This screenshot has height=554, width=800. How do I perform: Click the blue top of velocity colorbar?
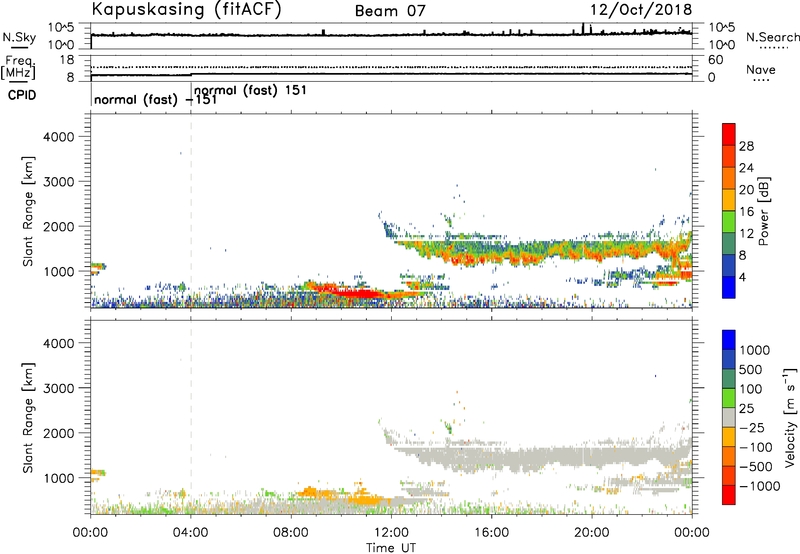729,339
